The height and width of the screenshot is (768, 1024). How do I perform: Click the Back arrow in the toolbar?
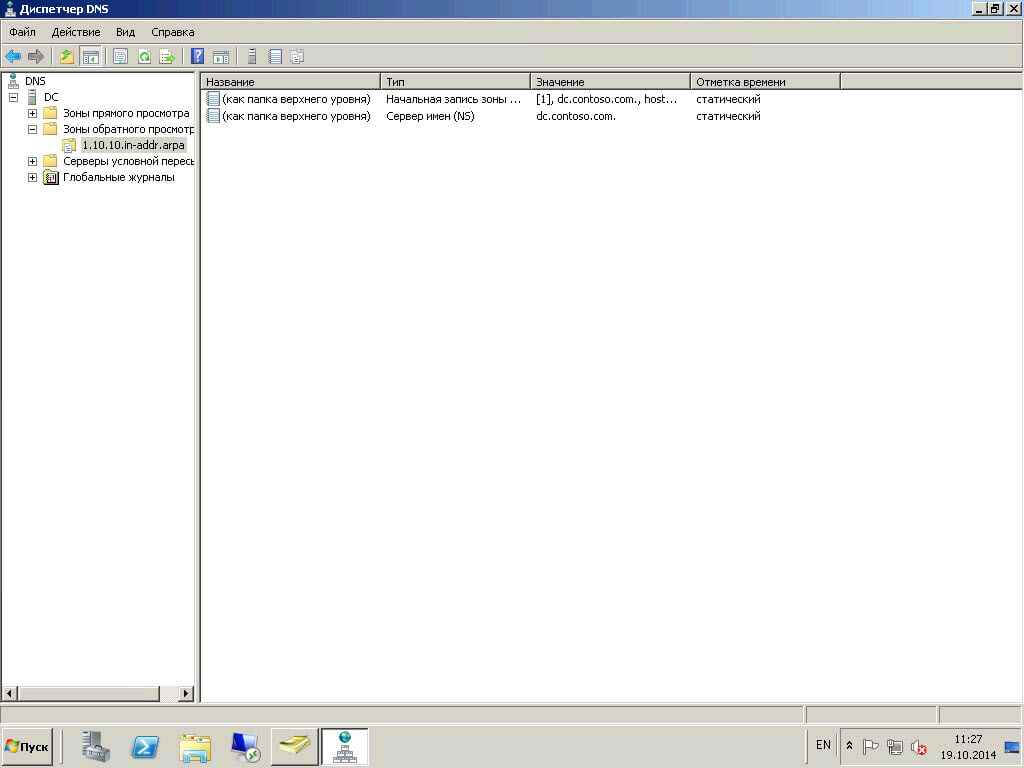coord(13,57)
